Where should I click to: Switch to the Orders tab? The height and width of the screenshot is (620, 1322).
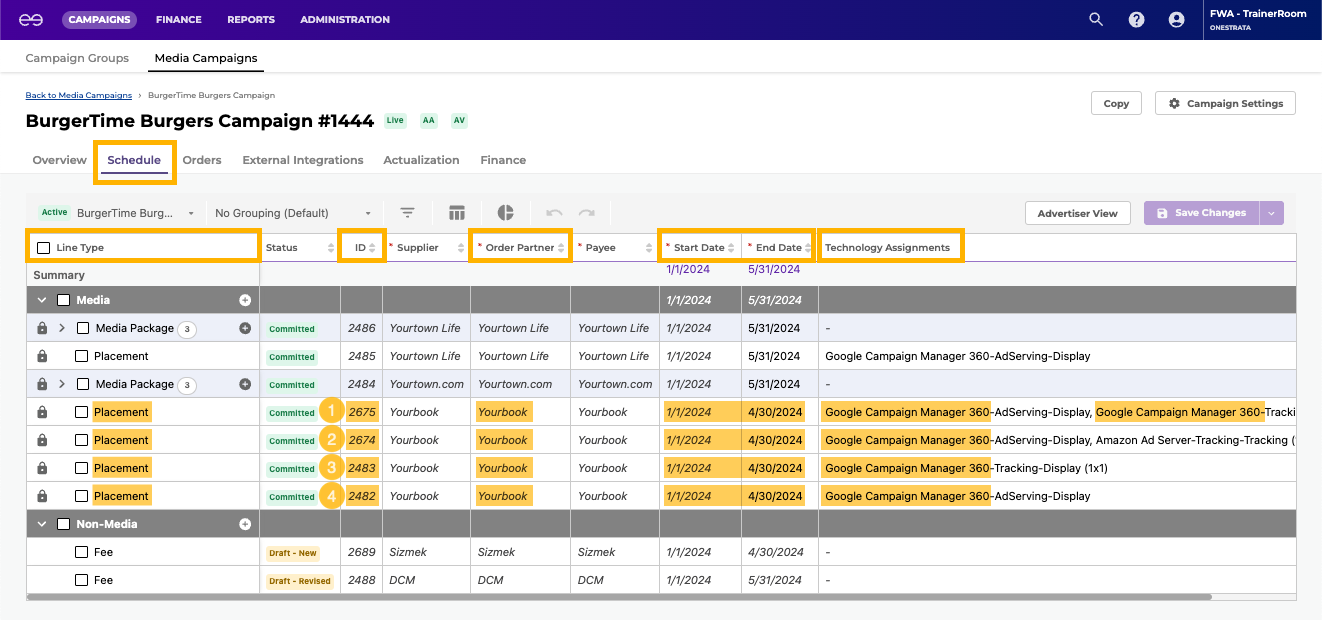202,160
